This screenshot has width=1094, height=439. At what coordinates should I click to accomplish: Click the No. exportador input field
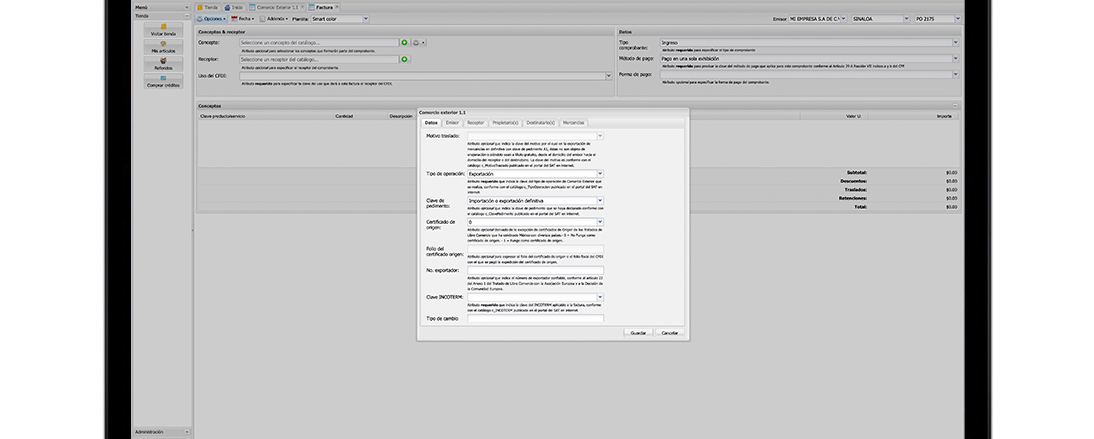coord(535,270)
